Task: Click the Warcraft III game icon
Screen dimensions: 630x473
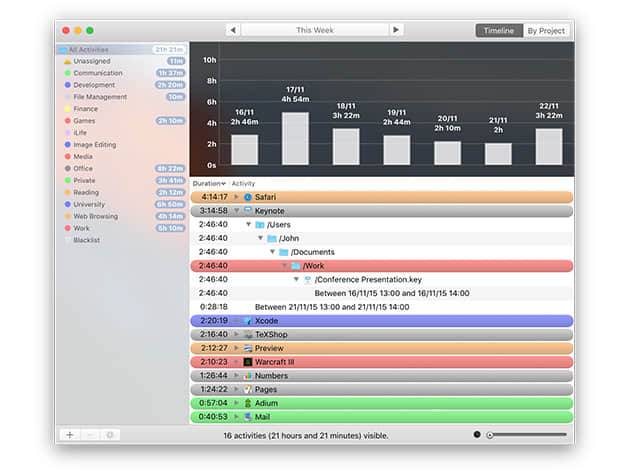Action: point(248,362)
